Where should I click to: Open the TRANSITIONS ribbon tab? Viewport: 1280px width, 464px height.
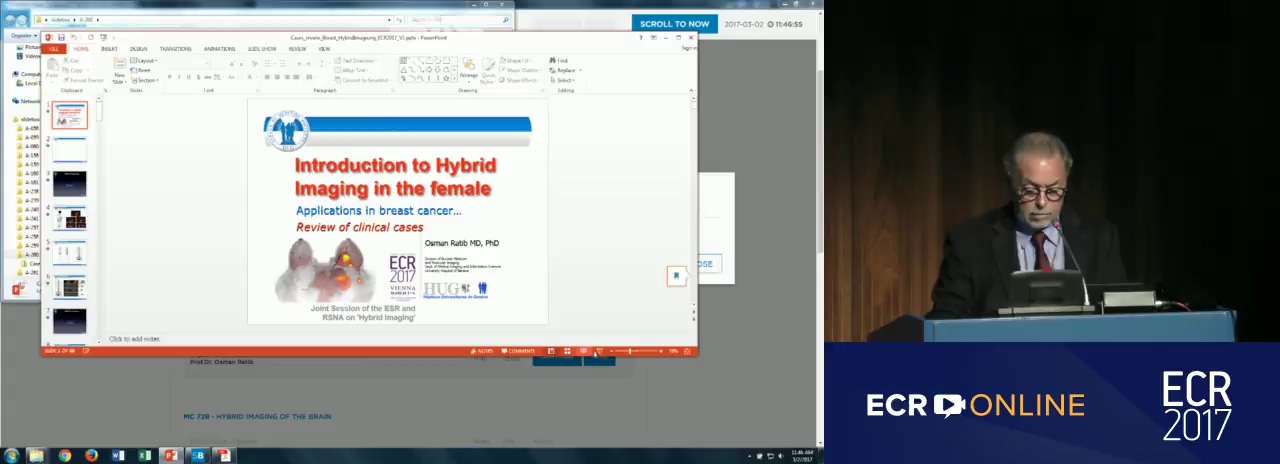[175, 49]
